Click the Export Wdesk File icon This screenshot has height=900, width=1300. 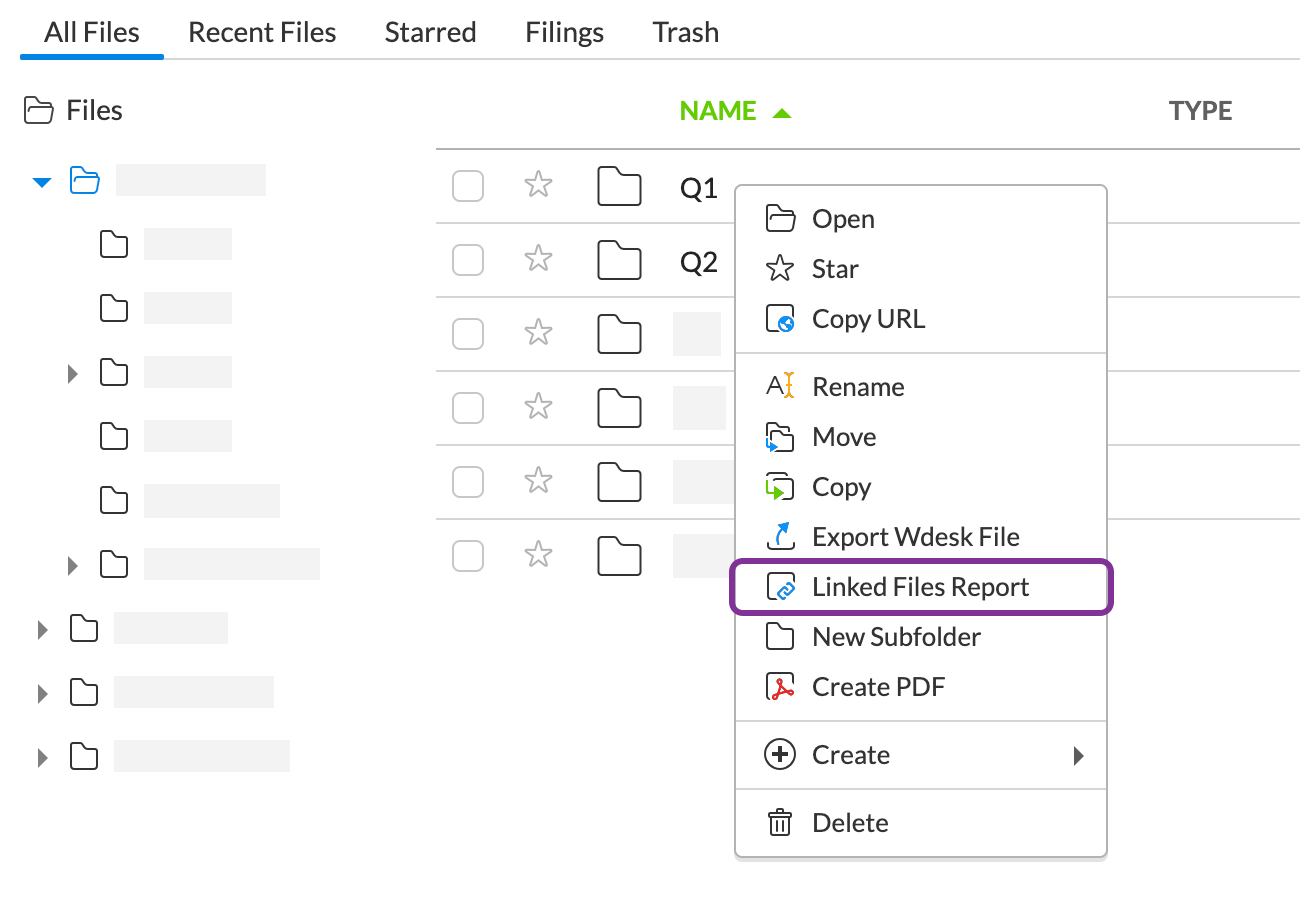pos(780,536)
